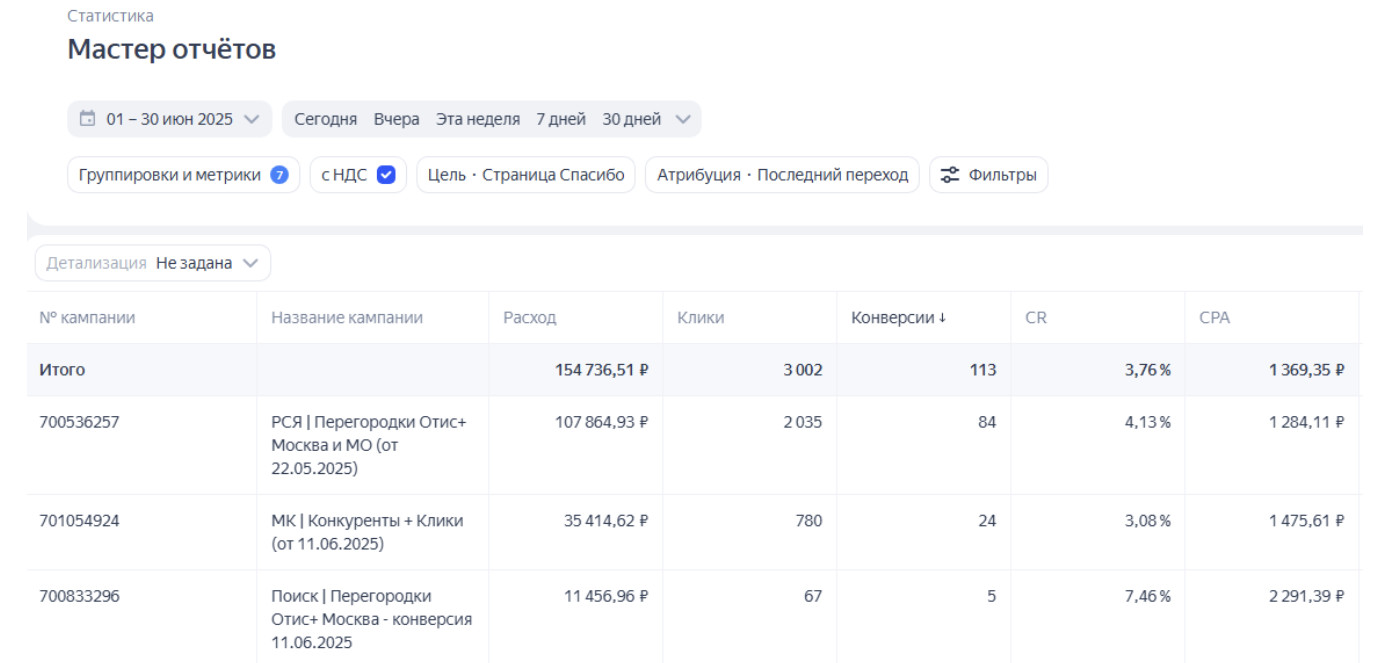Image resolution: width=1376 pixels, height=663 pixels.
Task: Switch to the 7 дней period
Action: click(x=561, y=119)
